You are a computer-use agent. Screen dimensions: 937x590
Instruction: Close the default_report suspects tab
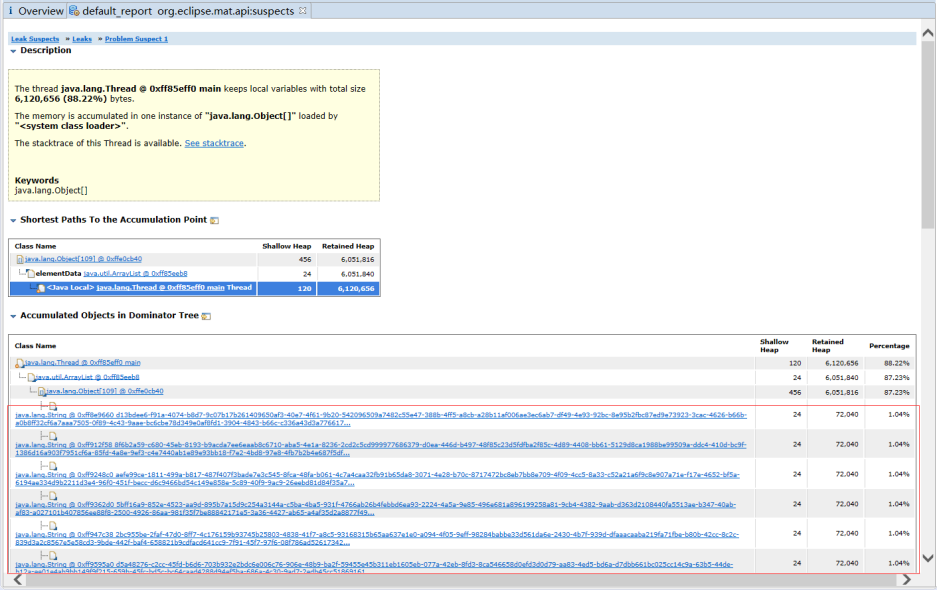(x=303, y=11)
